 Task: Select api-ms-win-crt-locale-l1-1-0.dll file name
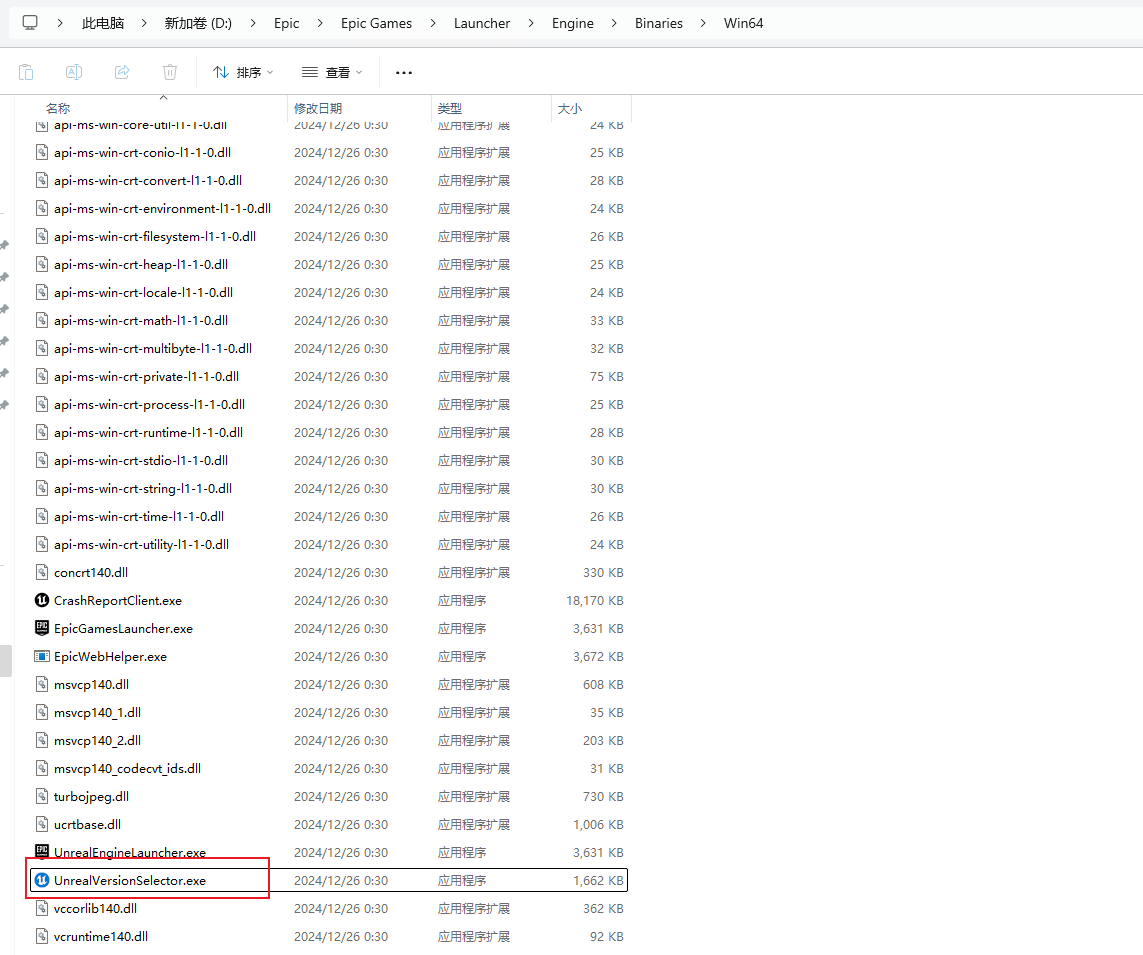click(144, 292)
